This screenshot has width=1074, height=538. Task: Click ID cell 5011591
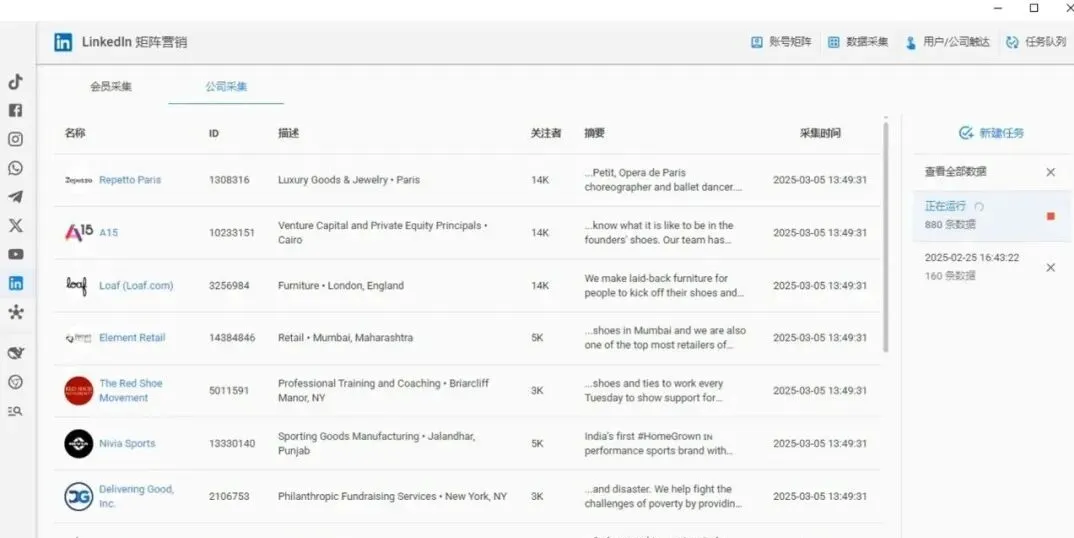pyautogui.click(x=229, y=391)
